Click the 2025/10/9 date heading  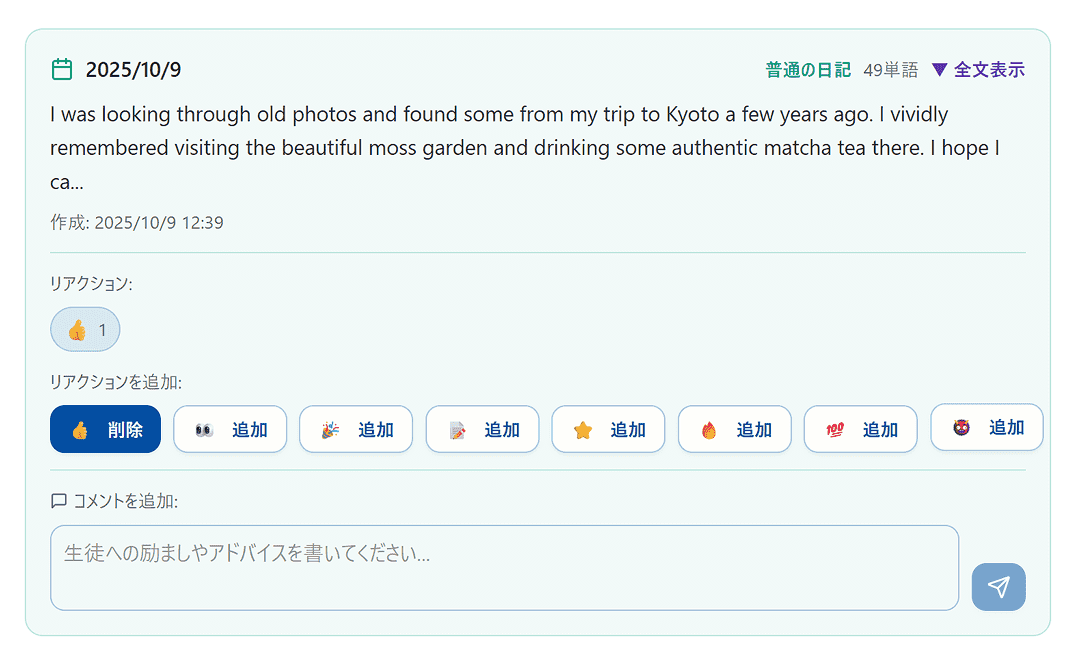click(133, 70)
